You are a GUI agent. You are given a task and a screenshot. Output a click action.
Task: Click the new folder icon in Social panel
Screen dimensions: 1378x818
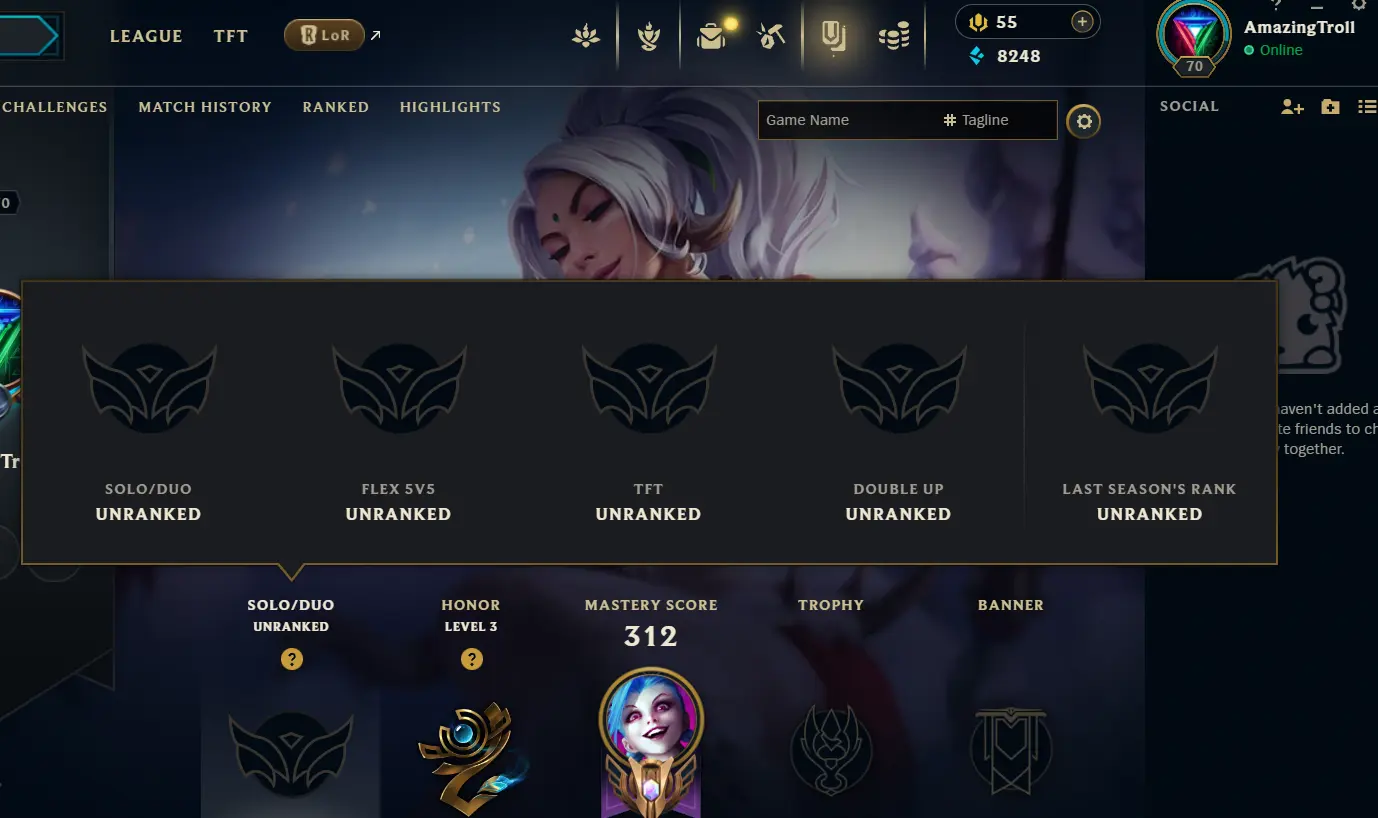[1330, 107]
